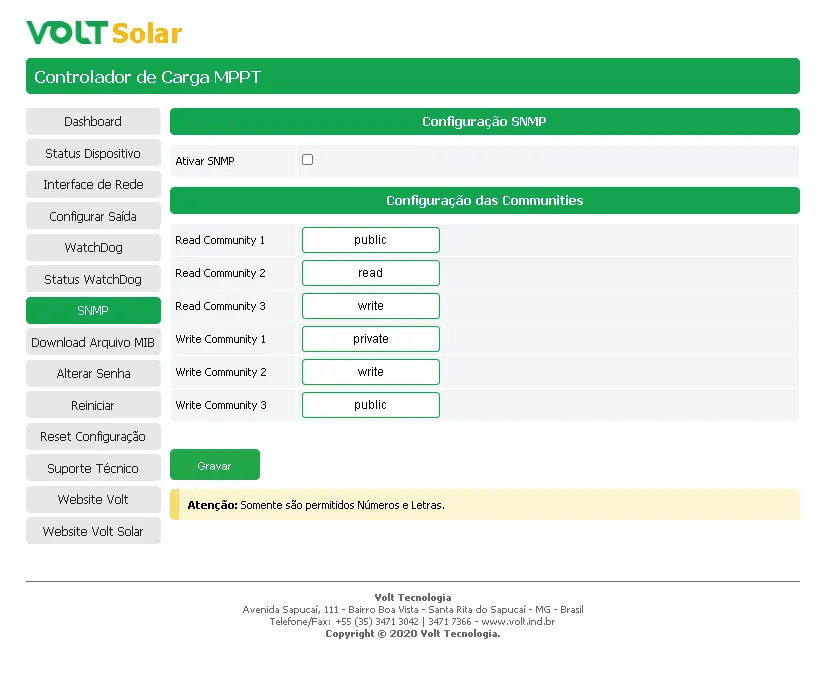Open Configurar Saída settings
Screen dimensions: 824x679
coord(93,216)
